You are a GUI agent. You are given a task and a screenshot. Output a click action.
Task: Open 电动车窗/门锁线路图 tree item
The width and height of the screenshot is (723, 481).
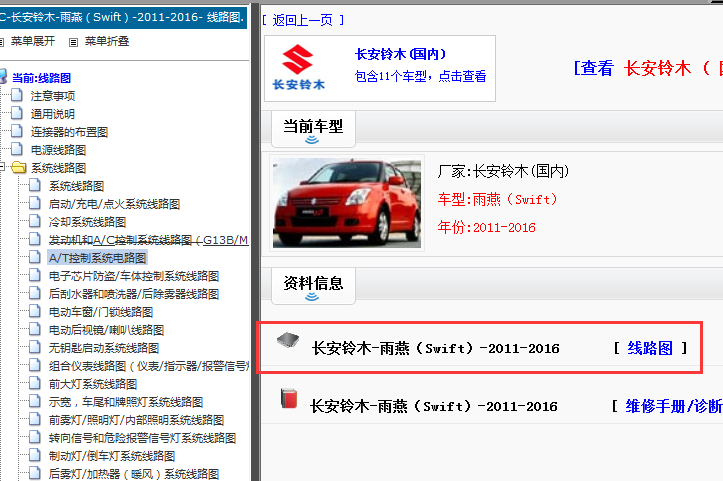[x=101, y=312]
